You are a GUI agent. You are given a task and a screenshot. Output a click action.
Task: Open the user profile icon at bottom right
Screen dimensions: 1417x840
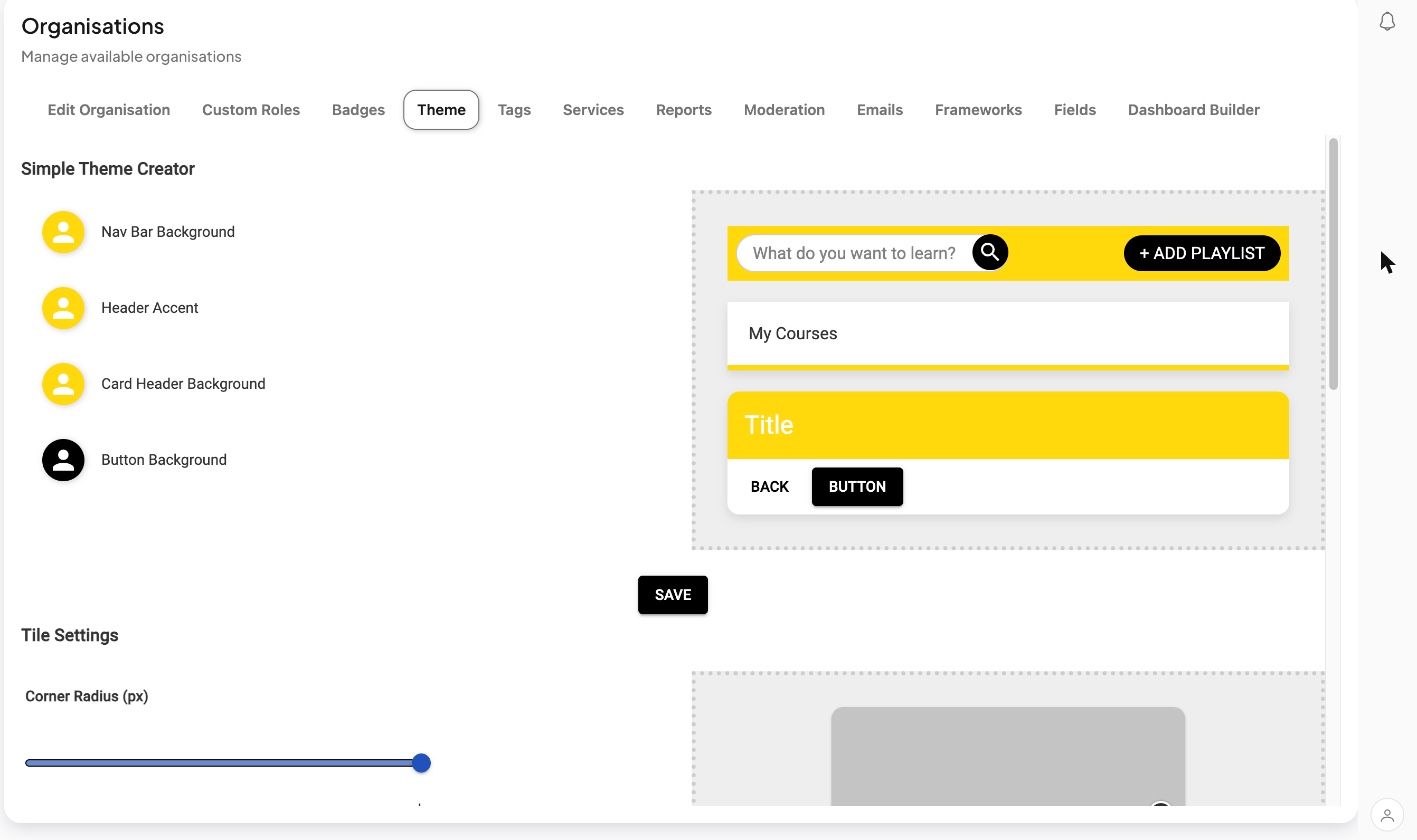point(1387,815)
